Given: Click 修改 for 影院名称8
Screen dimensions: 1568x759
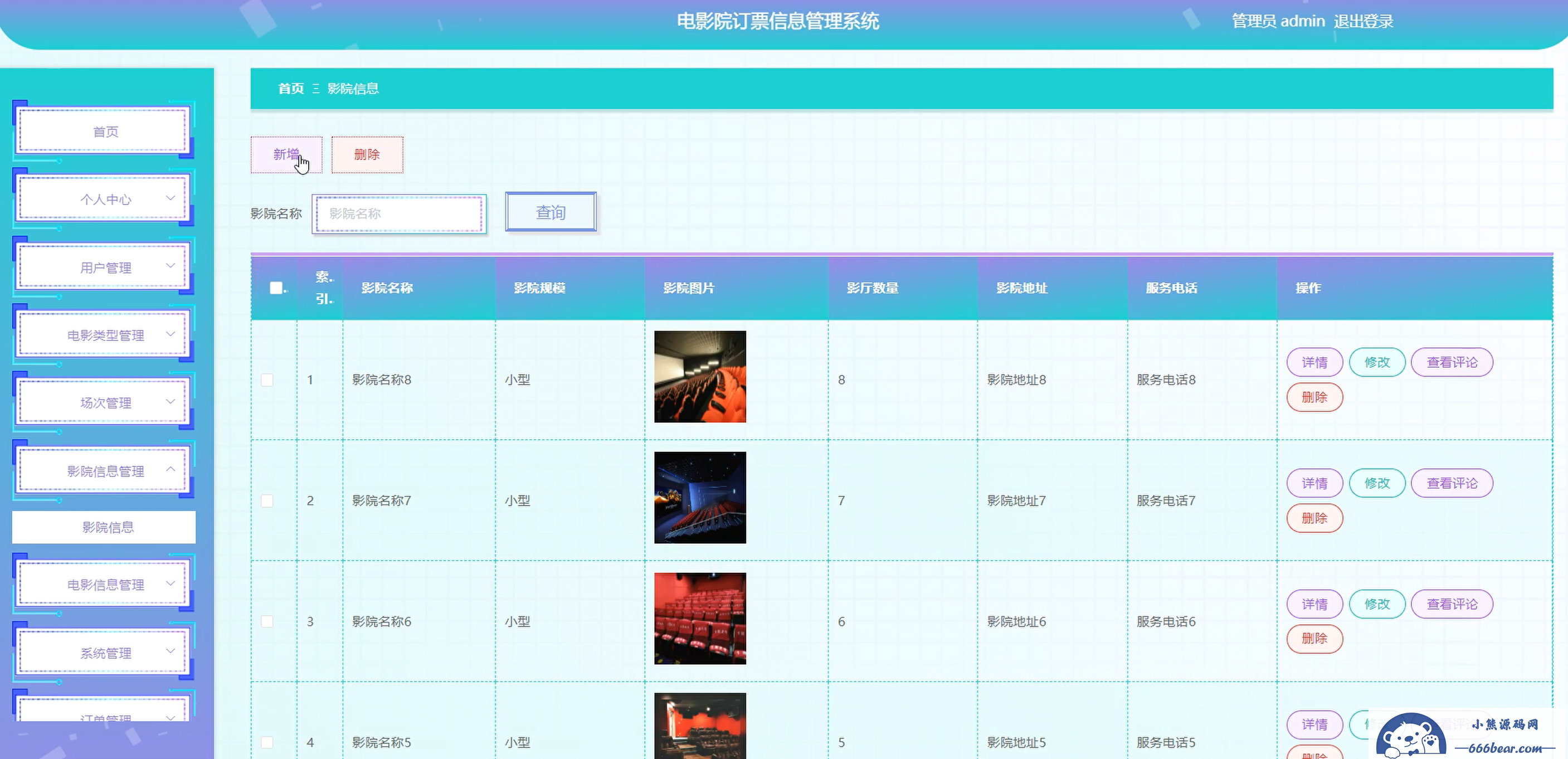Looking at the screenshot, I should pyautogui.click(x=1377, y=362).
